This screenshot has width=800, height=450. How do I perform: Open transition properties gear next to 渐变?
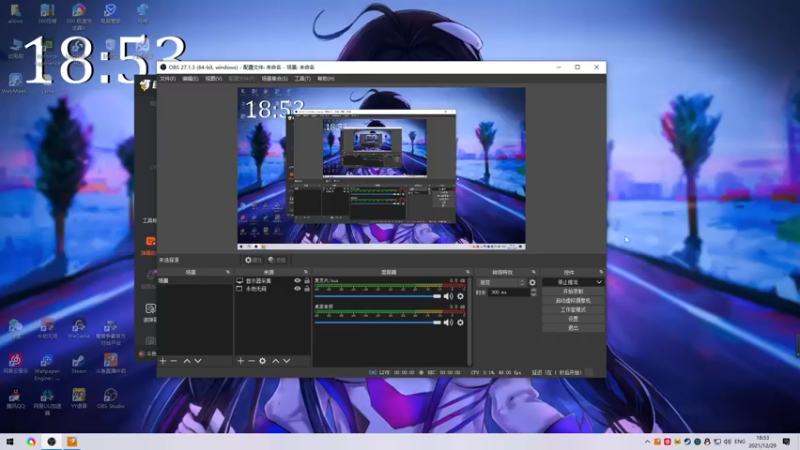[x=532, y=282]
